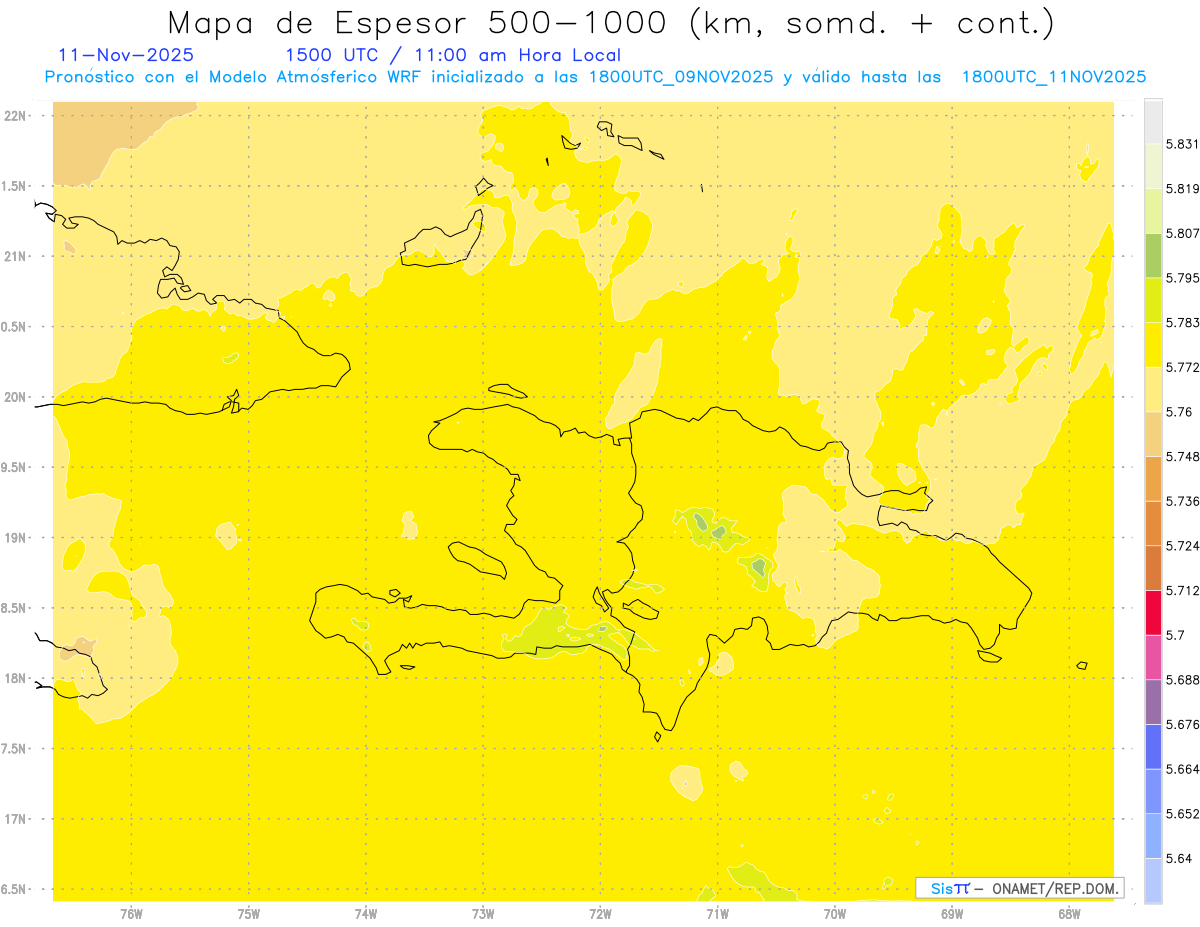Click the date label "11-Nov-2025"

(x=127, y=55)
